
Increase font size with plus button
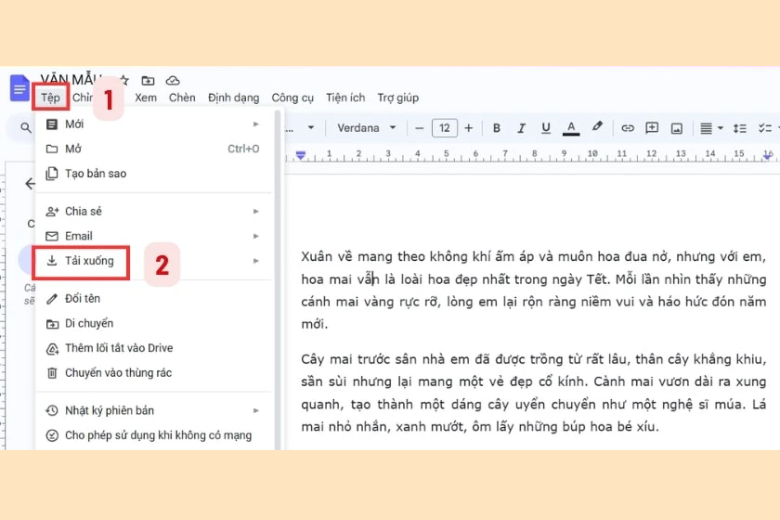469,128
